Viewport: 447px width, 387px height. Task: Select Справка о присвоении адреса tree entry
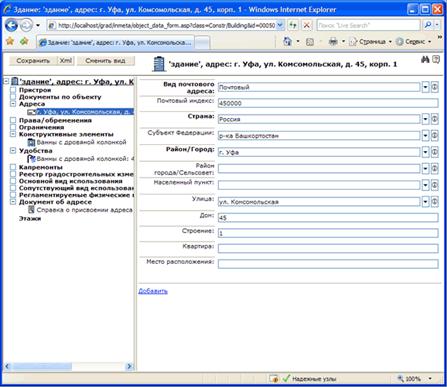tap(84, 210)
